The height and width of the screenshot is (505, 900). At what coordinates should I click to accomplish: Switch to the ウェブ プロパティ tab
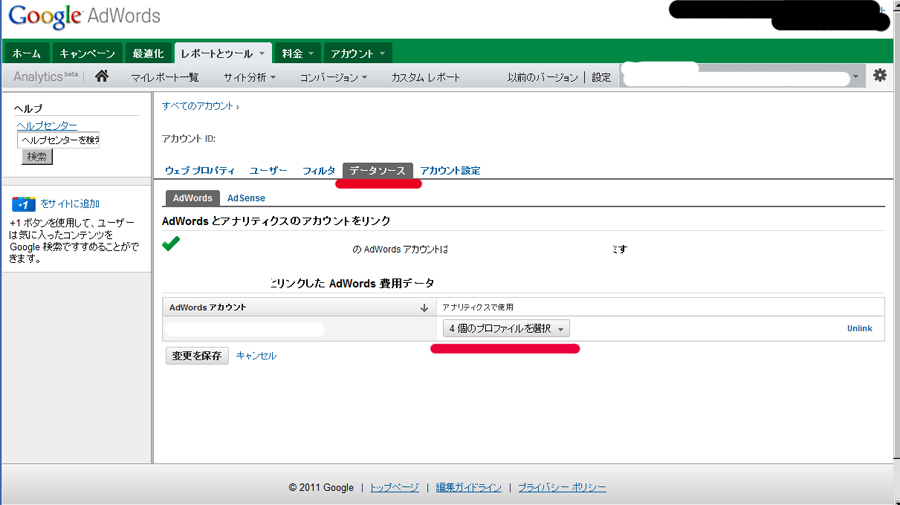click(x=200, y=170)
